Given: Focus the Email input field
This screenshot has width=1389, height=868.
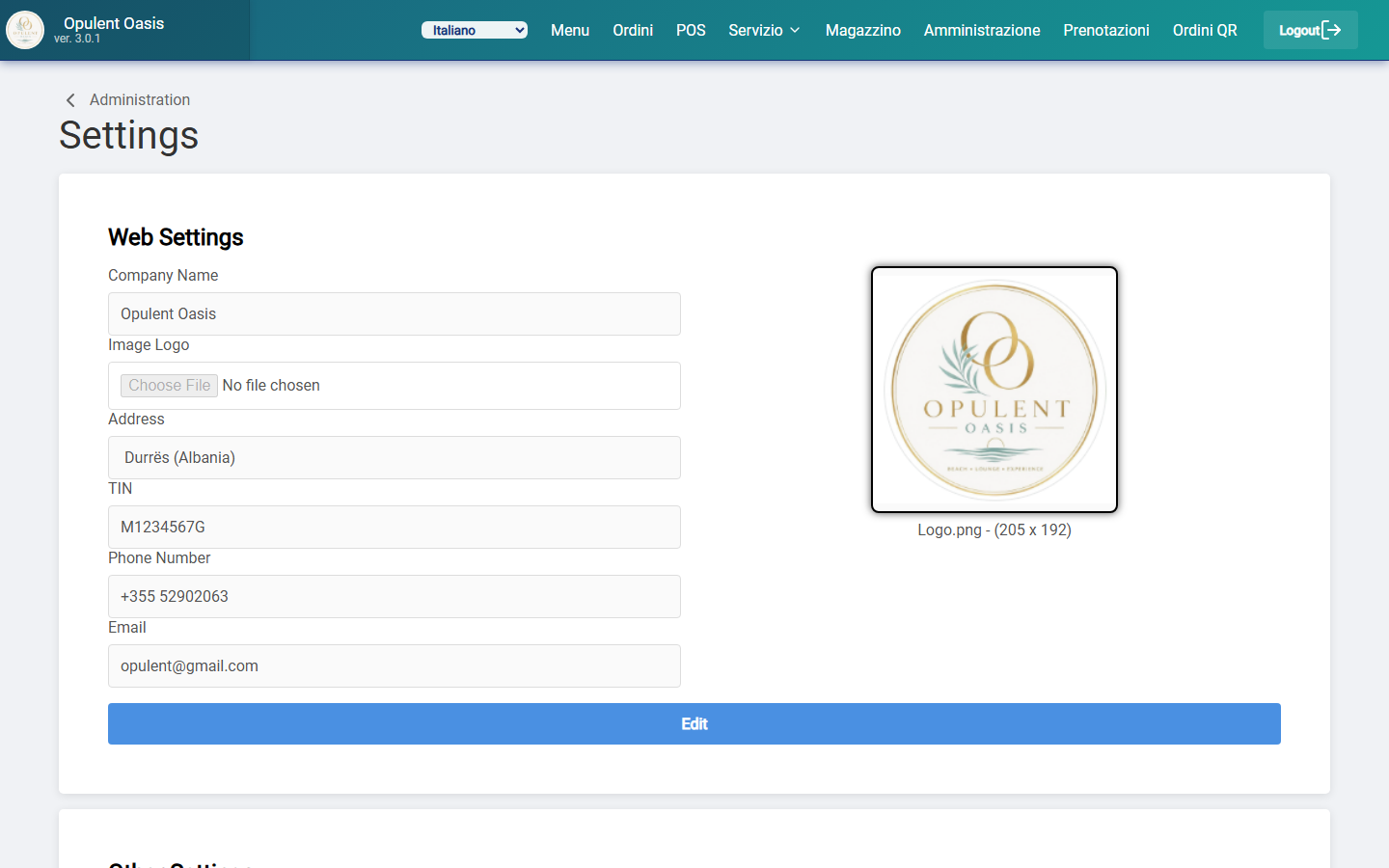Looking at the screenshot, I should (395, 665).
